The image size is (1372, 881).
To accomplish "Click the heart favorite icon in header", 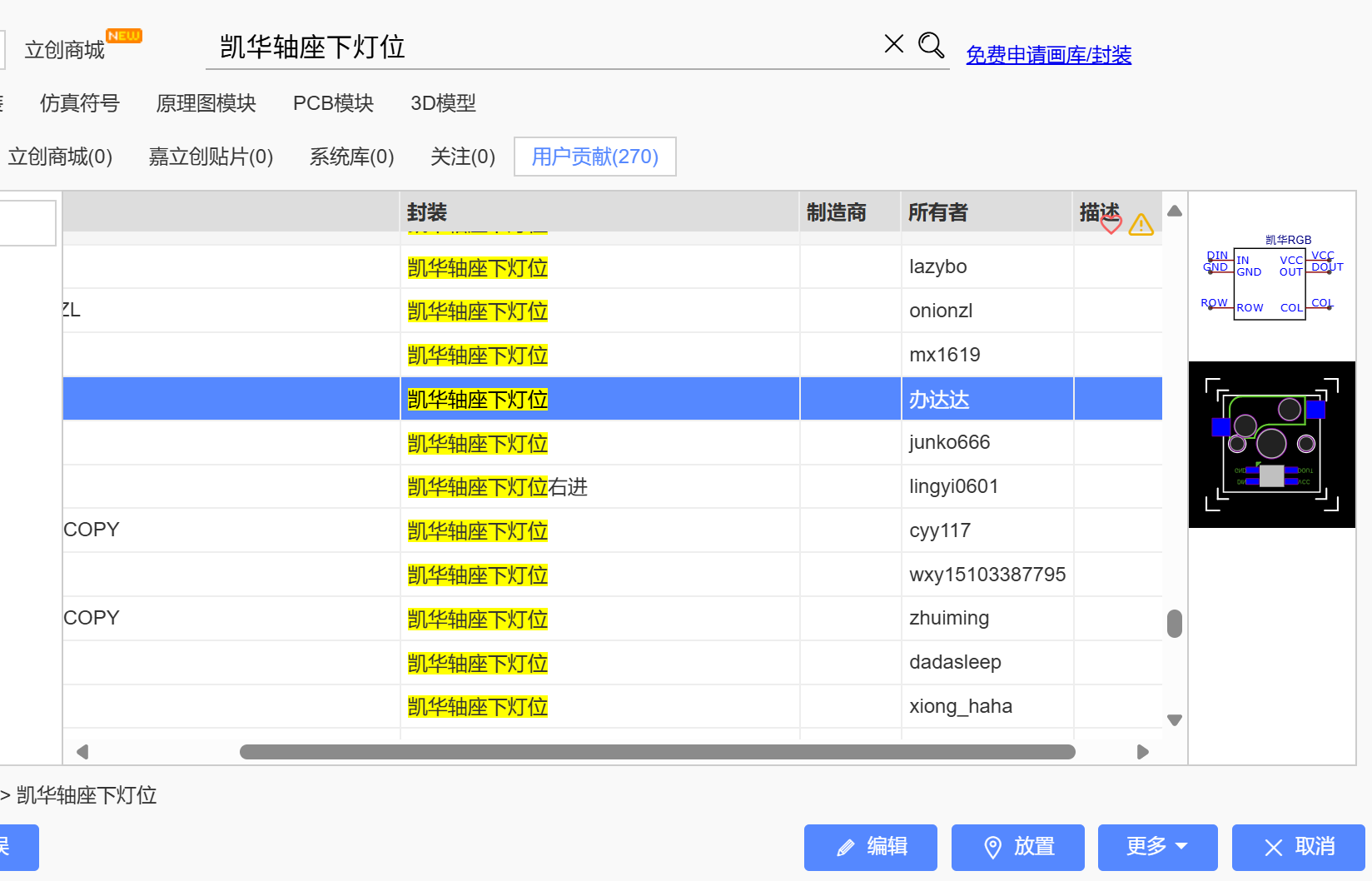I will 1111,224.
